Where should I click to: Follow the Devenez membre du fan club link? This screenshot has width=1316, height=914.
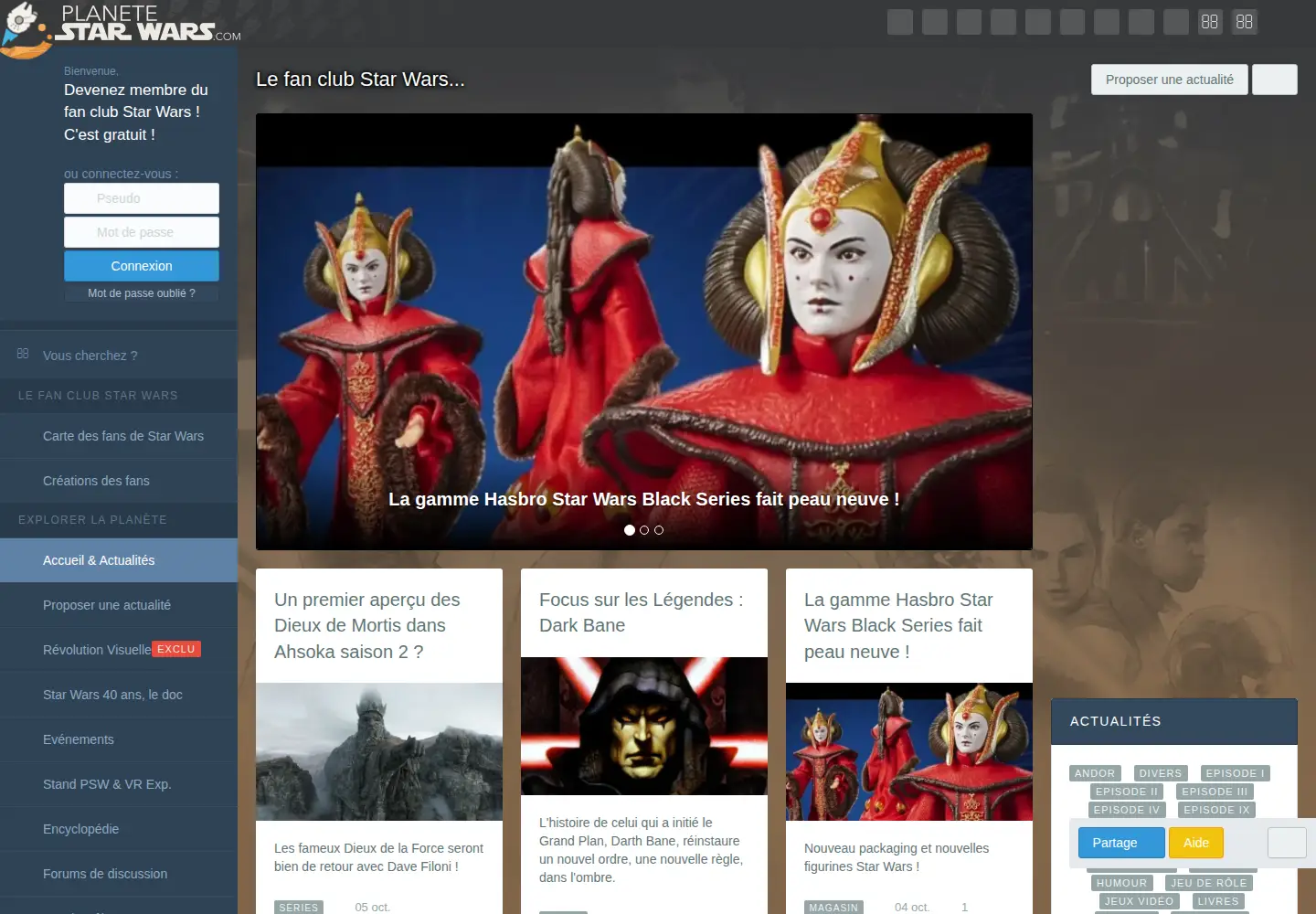tap(136, 112)
